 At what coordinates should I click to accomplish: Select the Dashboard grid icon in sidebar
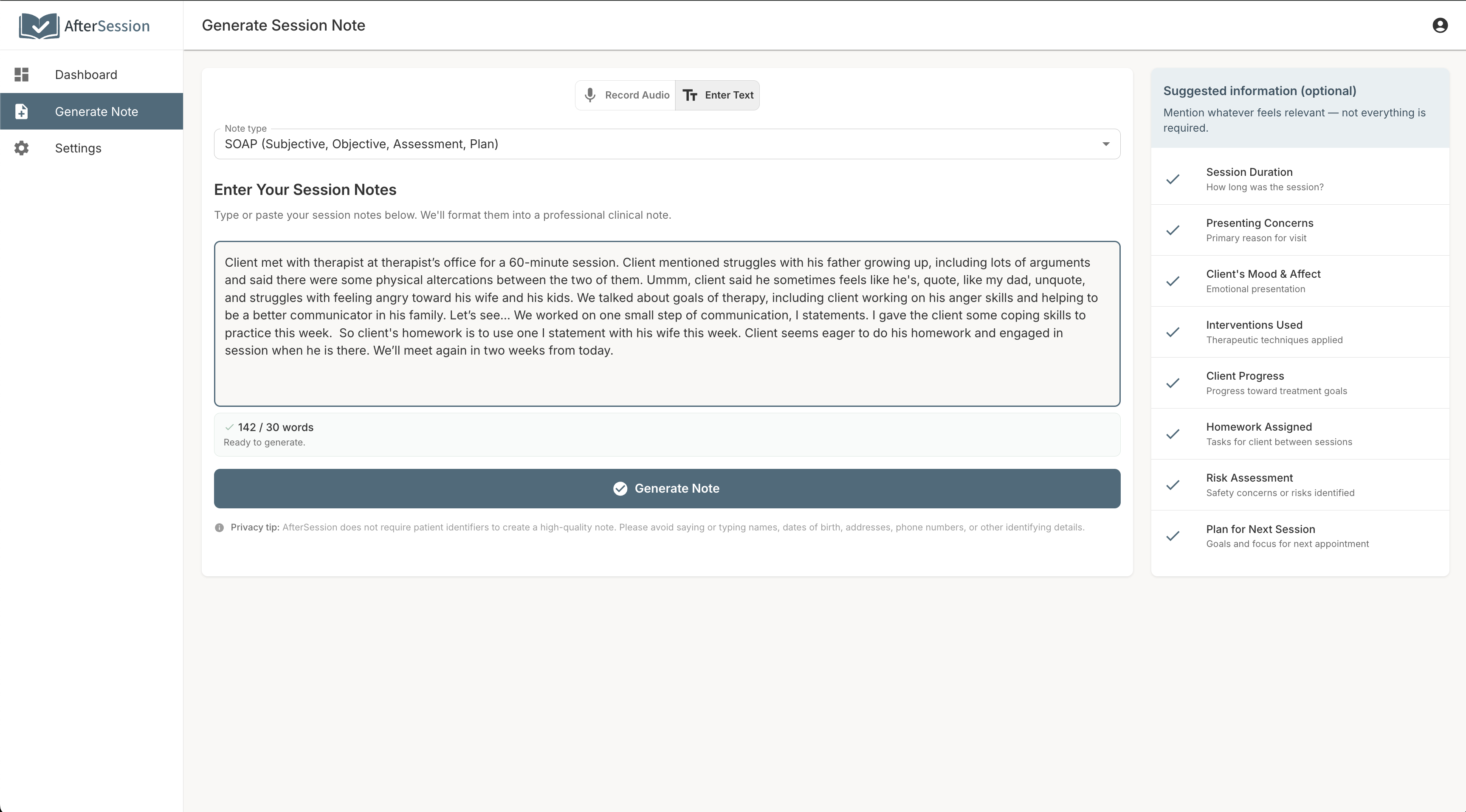[21, 75]
